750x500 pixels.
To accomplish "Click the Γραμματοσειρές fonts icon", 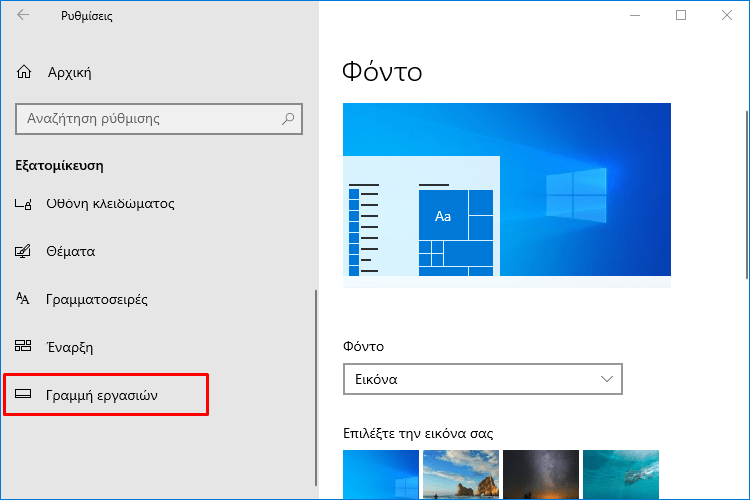I will tap(22, 299).
